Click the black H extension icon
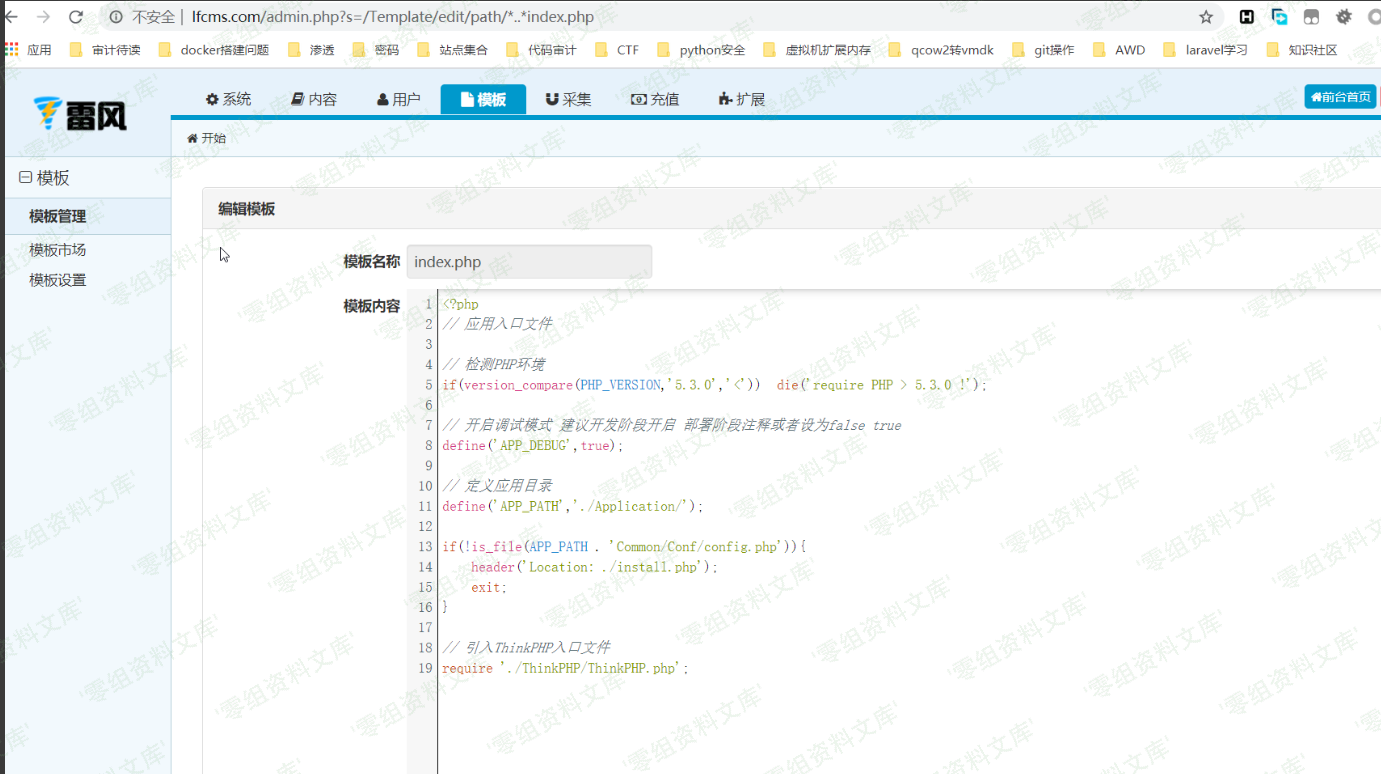 (x=1247, y=17)
